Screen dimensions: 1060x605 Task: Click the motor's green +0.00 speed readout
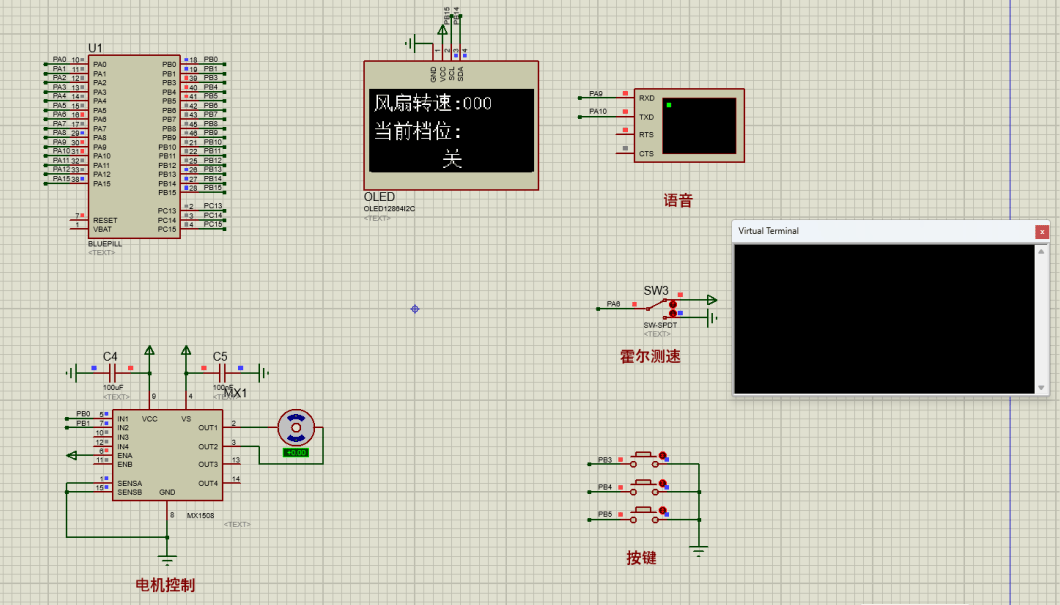click(x=296, y=453)
